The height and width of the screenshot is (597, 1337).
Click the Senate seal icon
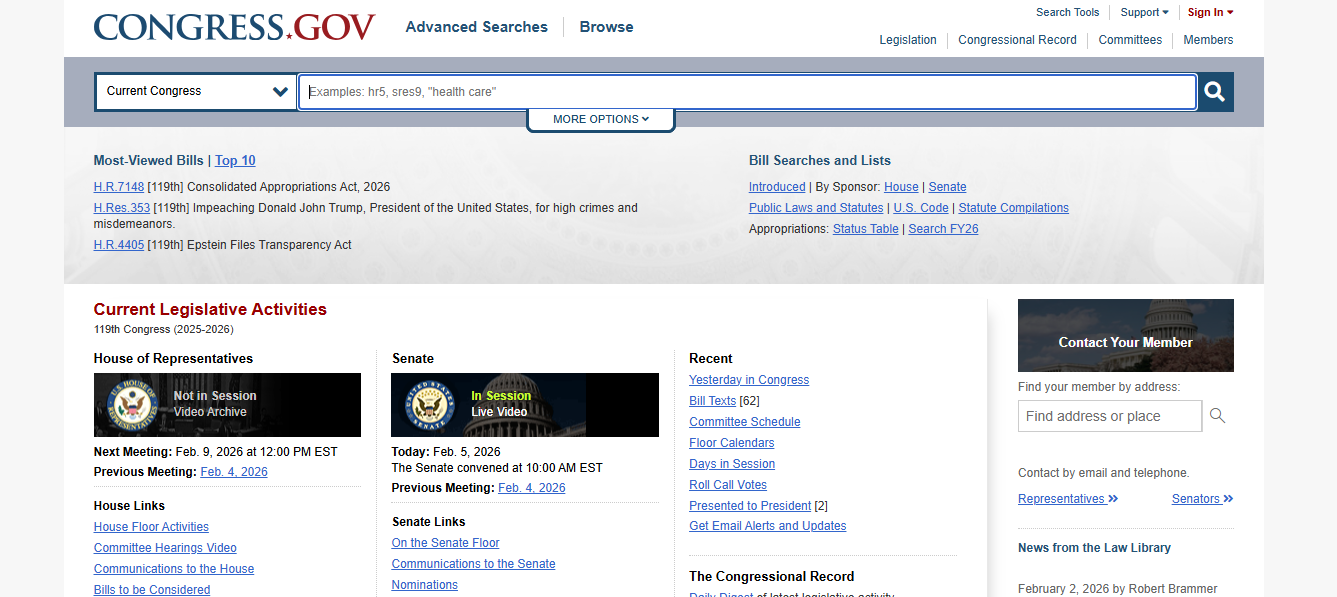pyautogui.click(x=429, y=405)
